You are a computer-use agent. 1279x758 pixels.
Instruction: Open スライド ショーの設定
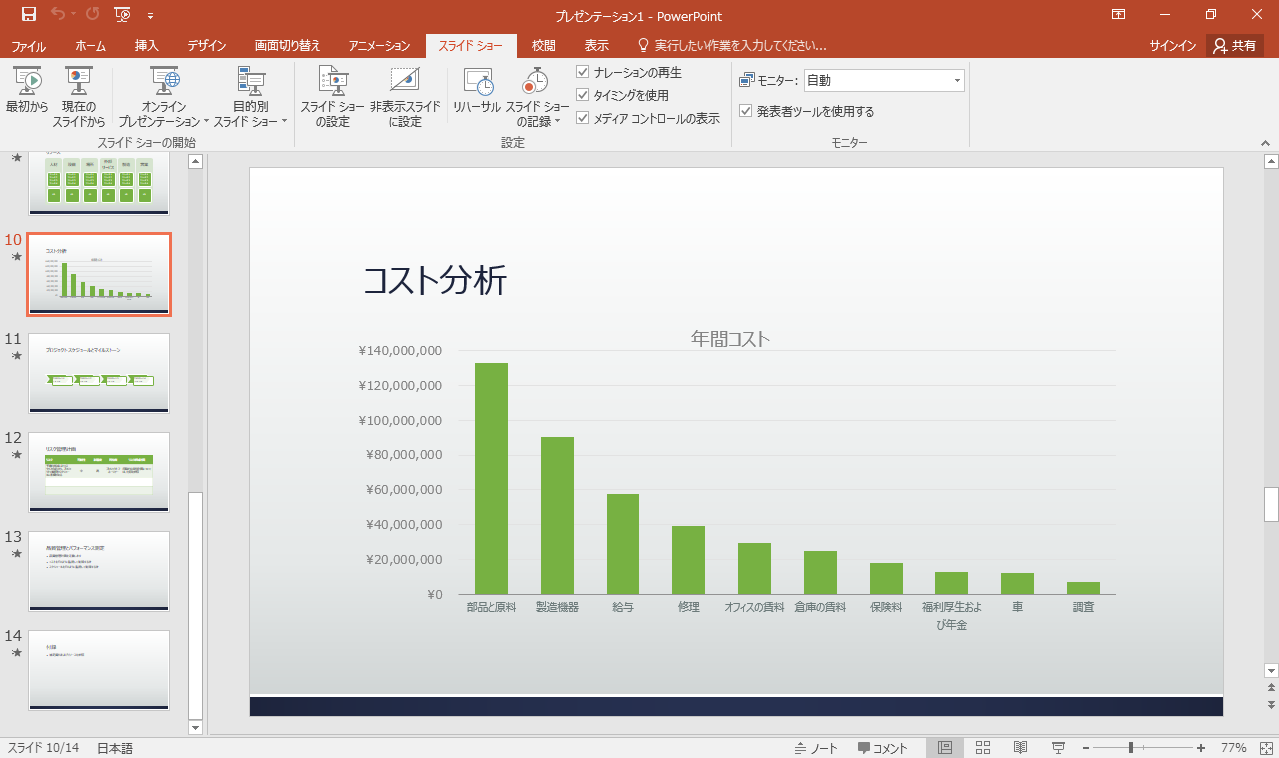[332, 97]
